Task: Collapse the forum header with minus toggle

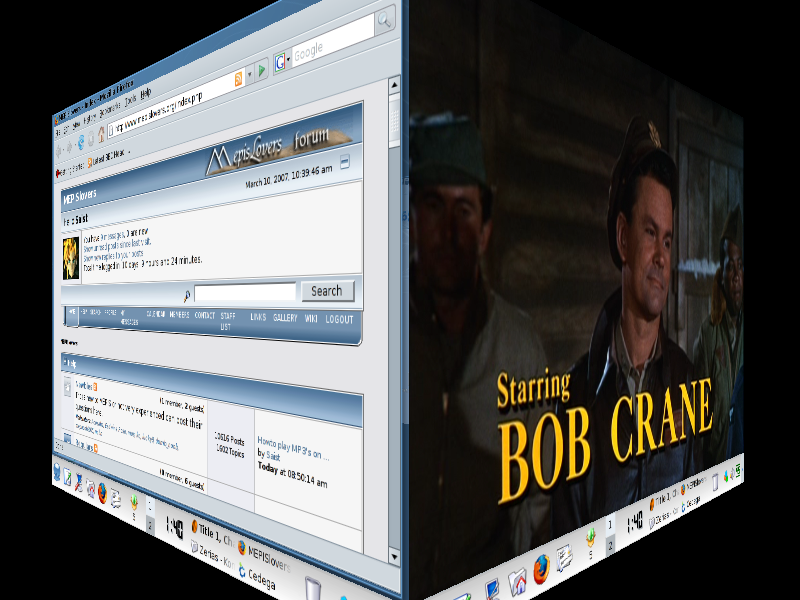Action: tap(344, 161)
